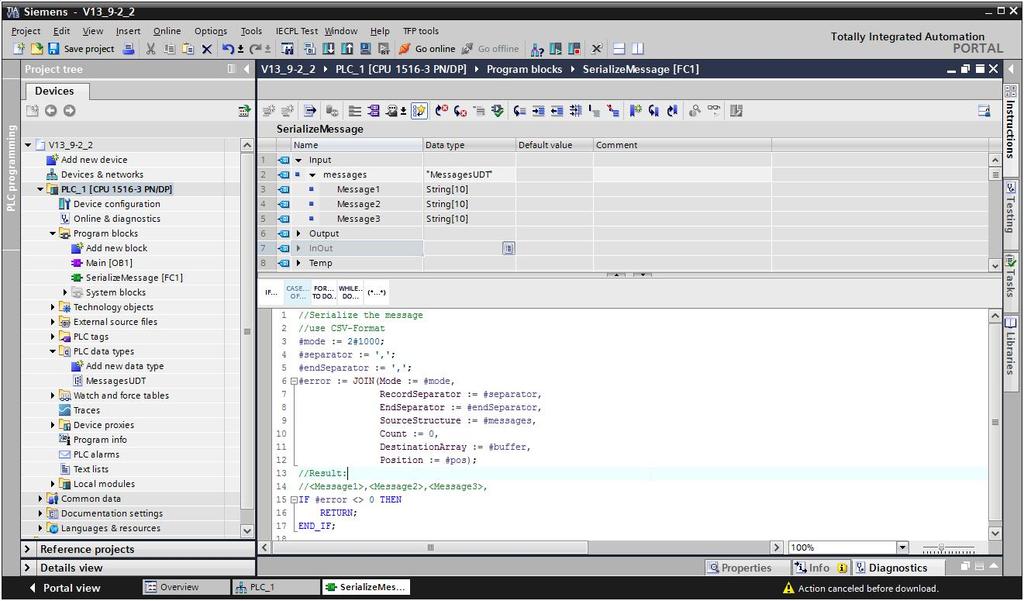This screenshot has width=1024, height=601.
Task: Expand the Output section
Action: (298, 234)
